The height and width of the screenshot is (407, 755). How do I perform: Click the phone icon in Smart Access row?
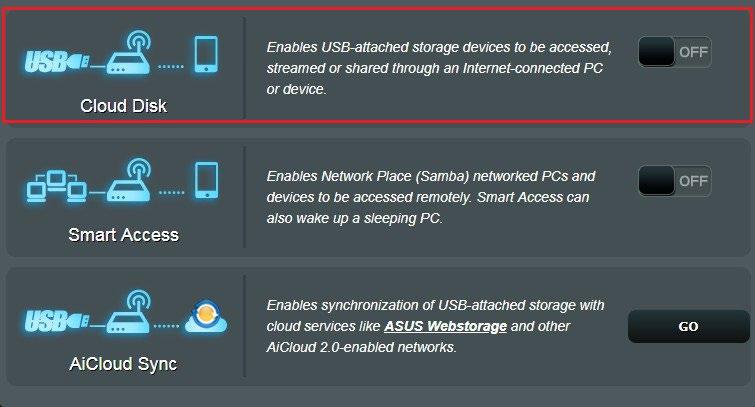tap(206, 181)
